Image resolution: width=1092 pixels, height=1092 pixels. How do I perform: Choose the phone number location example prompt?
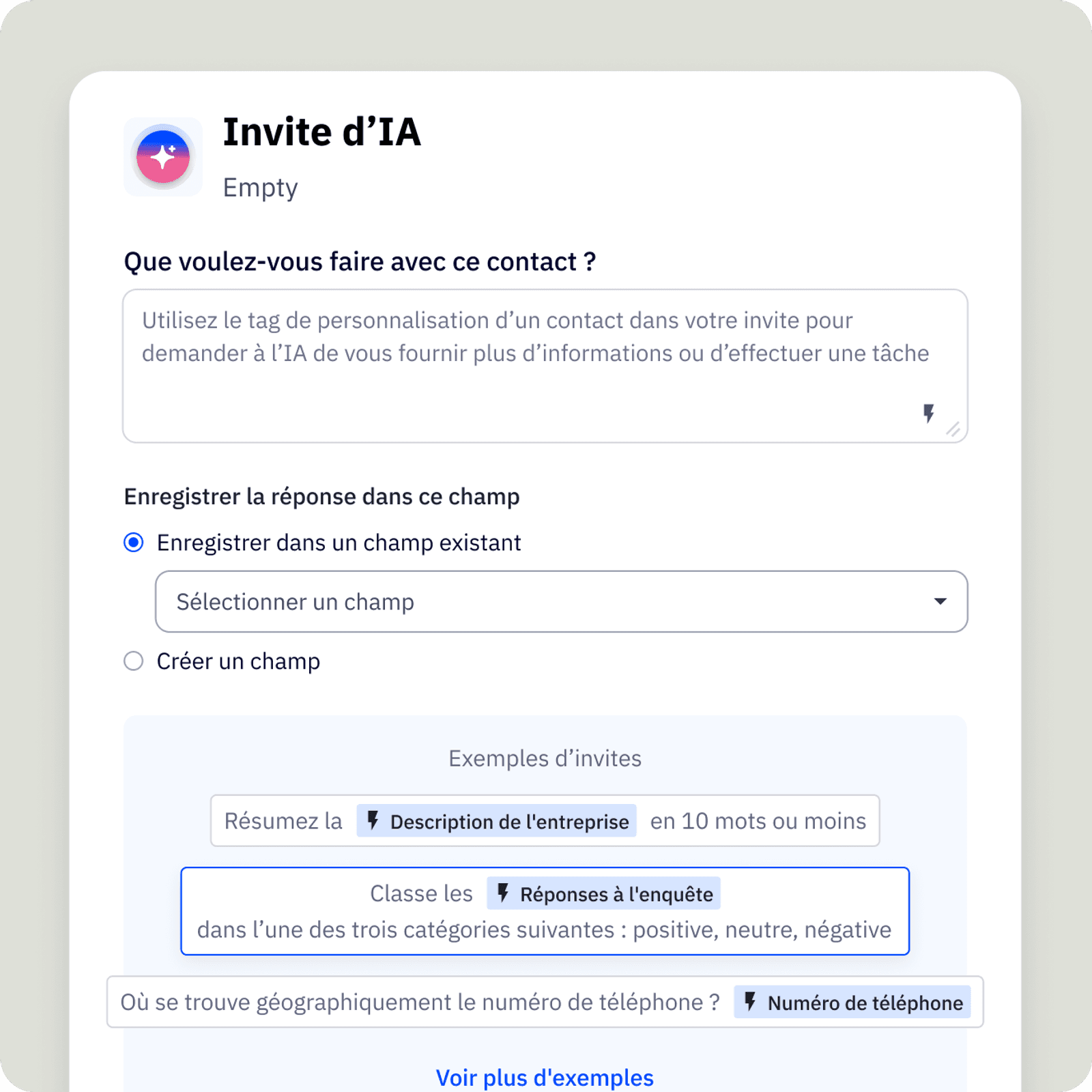tap(420, 1002)
